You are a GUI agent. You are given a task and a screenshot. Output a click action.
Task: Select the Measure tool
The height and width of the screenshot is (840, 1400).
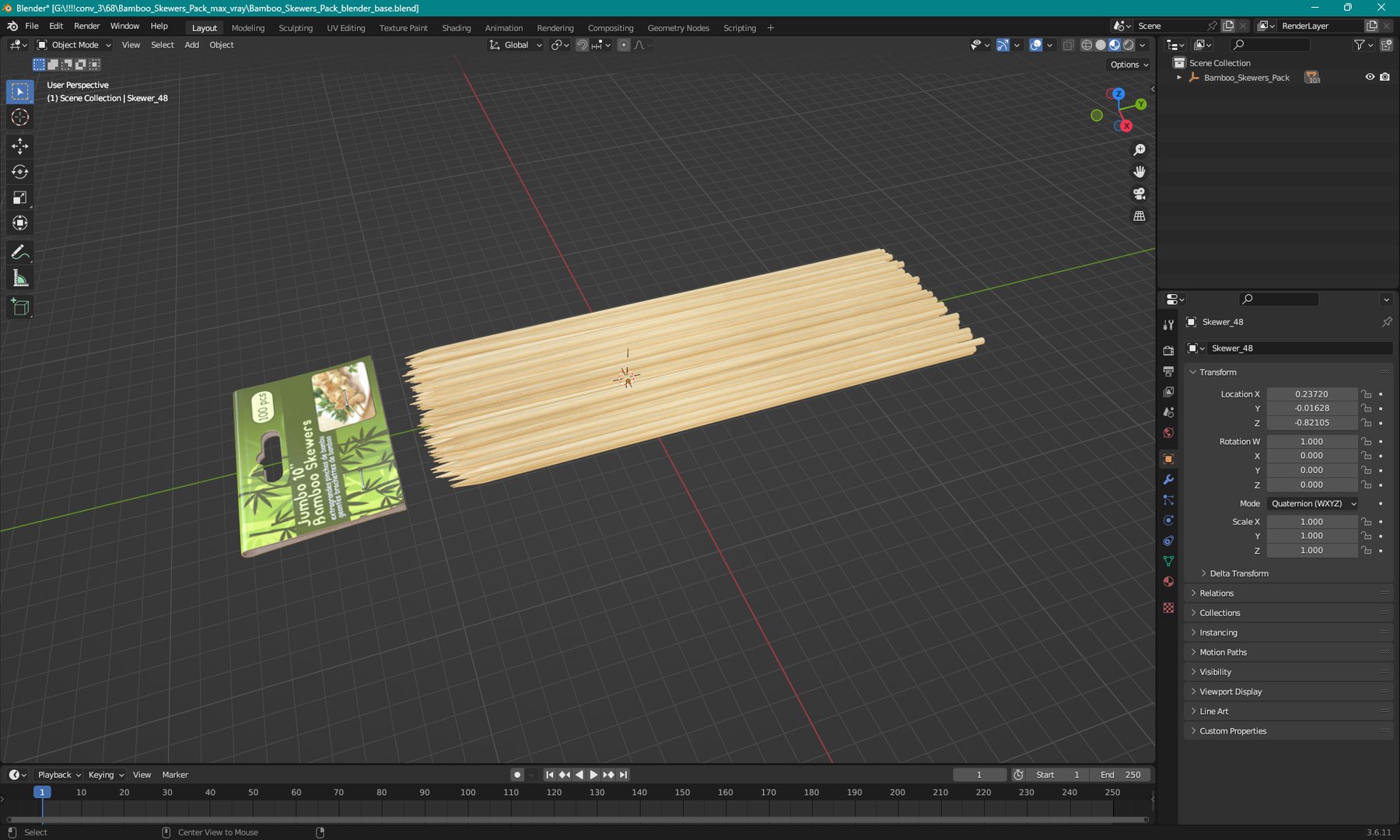pyautogui.click(x=20, y=278)
